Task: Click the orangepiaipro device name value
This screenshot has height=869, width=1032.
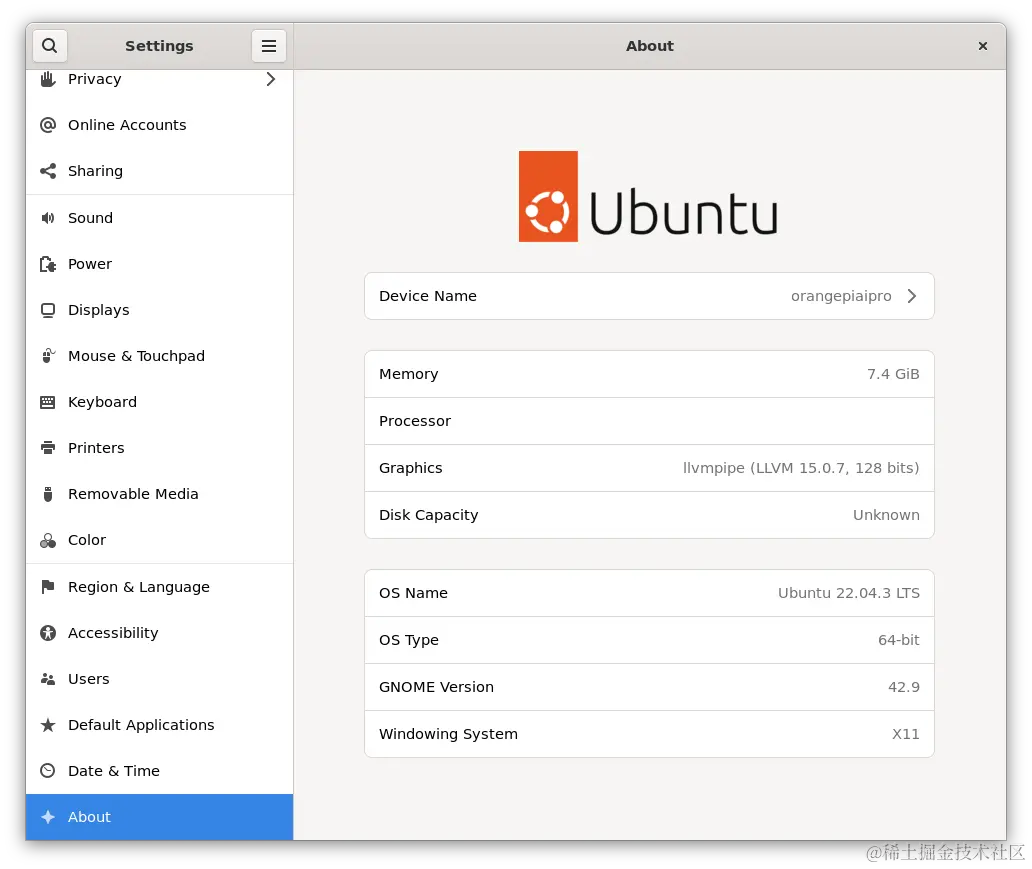Action: [x=840, y=296]
